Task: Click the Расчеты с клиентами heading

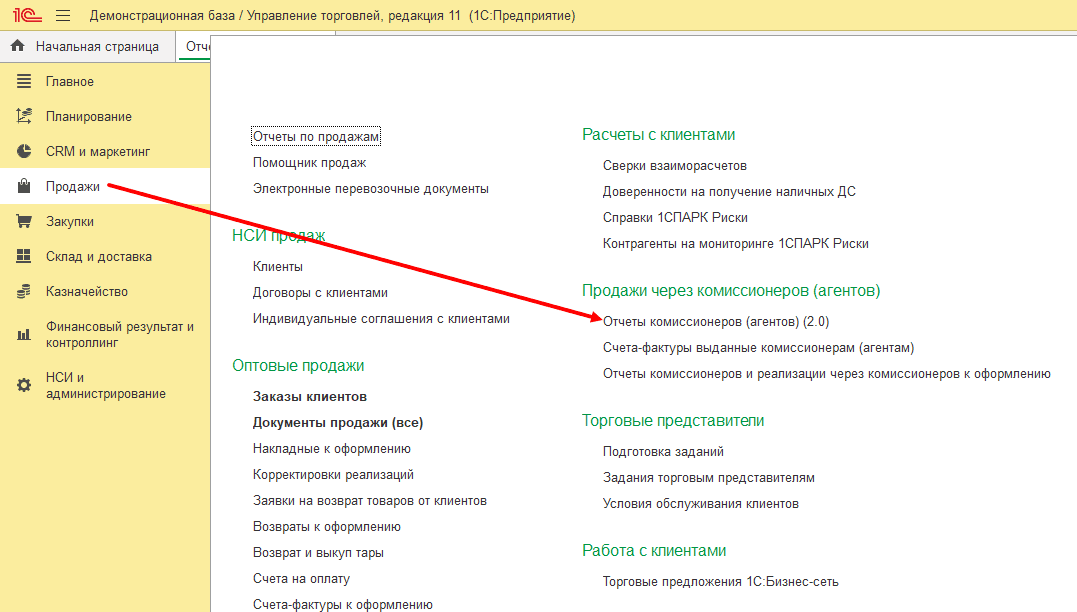Action: (658, 135)
